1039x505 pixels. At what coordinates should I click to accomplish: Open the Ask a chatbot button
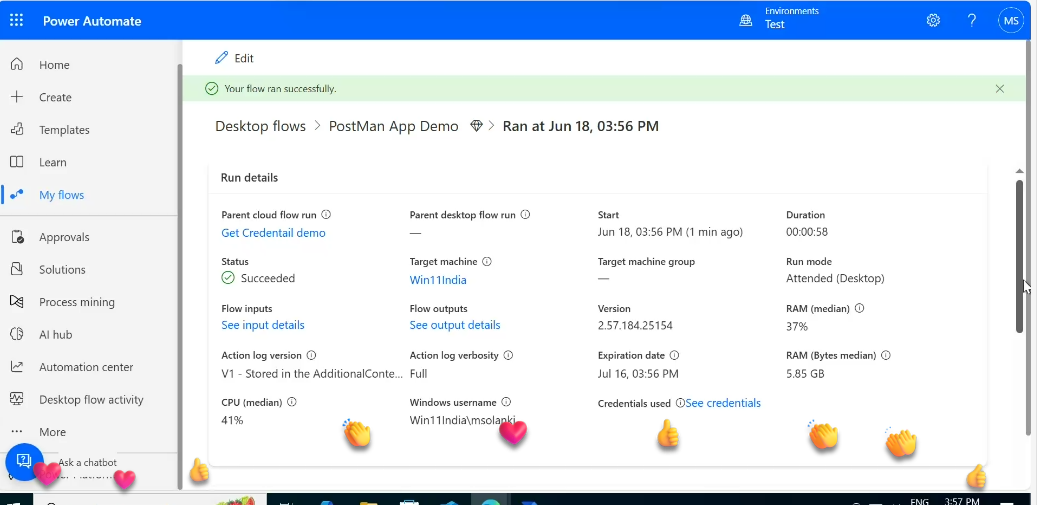(25, 461)
